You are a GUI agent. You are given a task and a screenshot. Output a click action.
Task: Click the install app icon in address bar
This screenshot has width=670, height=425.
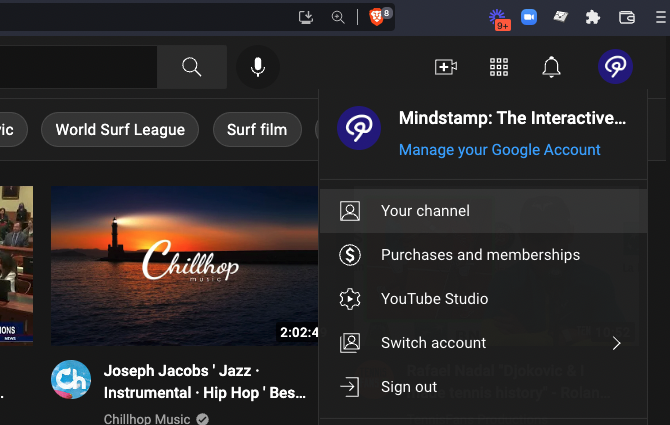pos(306,17)
